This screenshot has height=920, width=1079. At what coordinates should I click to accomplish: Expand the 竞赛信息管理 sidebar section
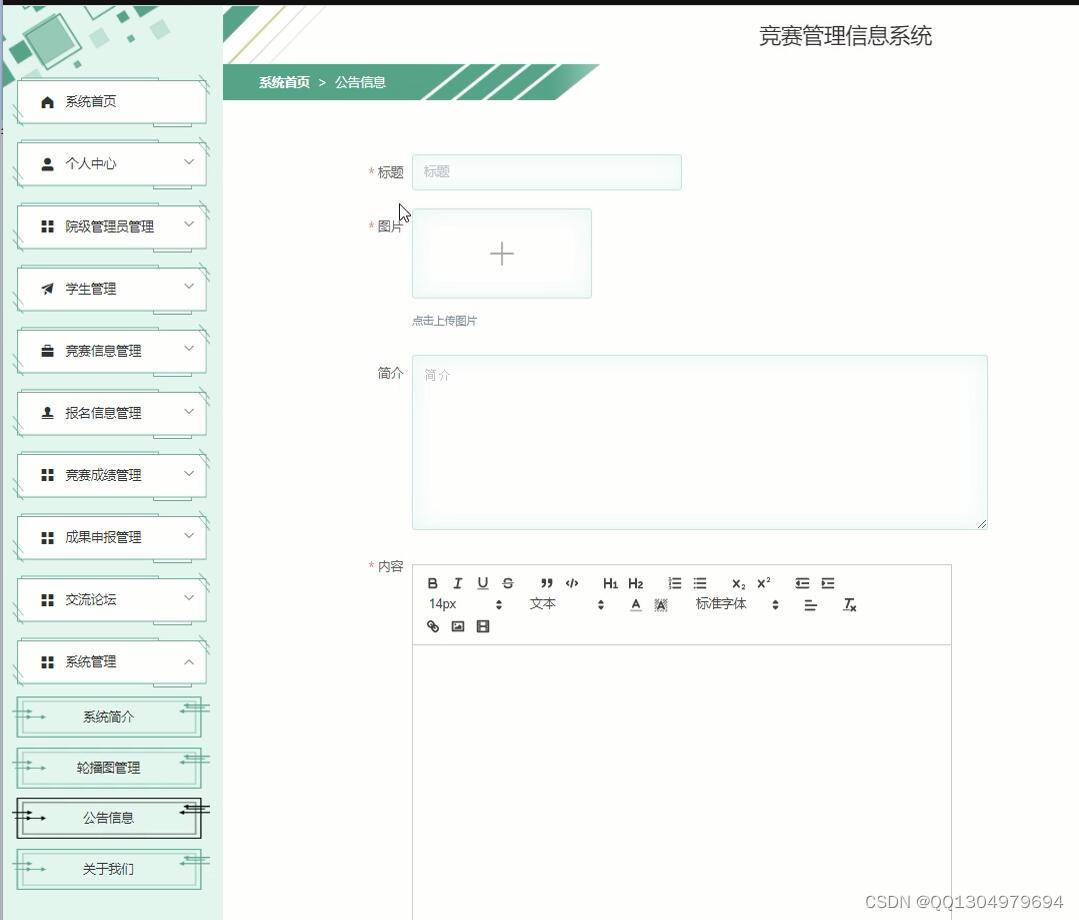pyautogui.click(x=110, y=350)
